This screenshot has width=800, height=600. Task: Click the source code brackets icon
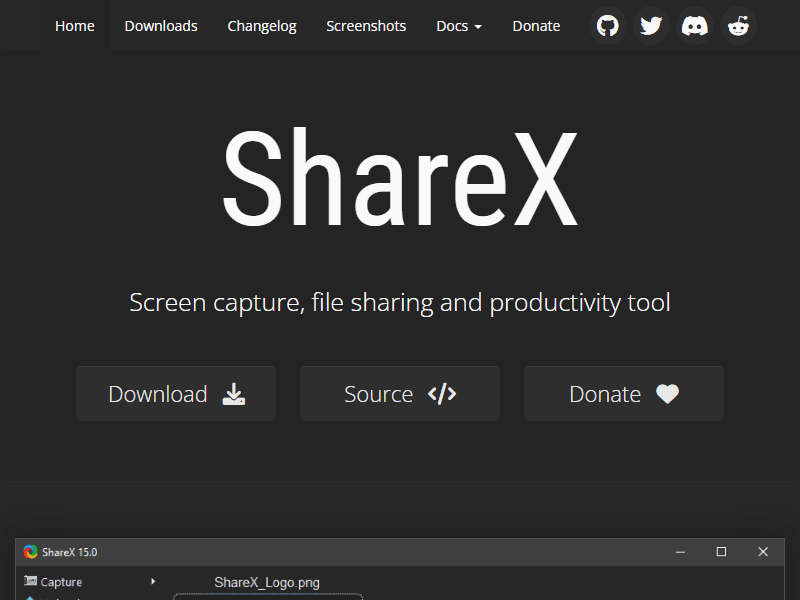point(442,394)
